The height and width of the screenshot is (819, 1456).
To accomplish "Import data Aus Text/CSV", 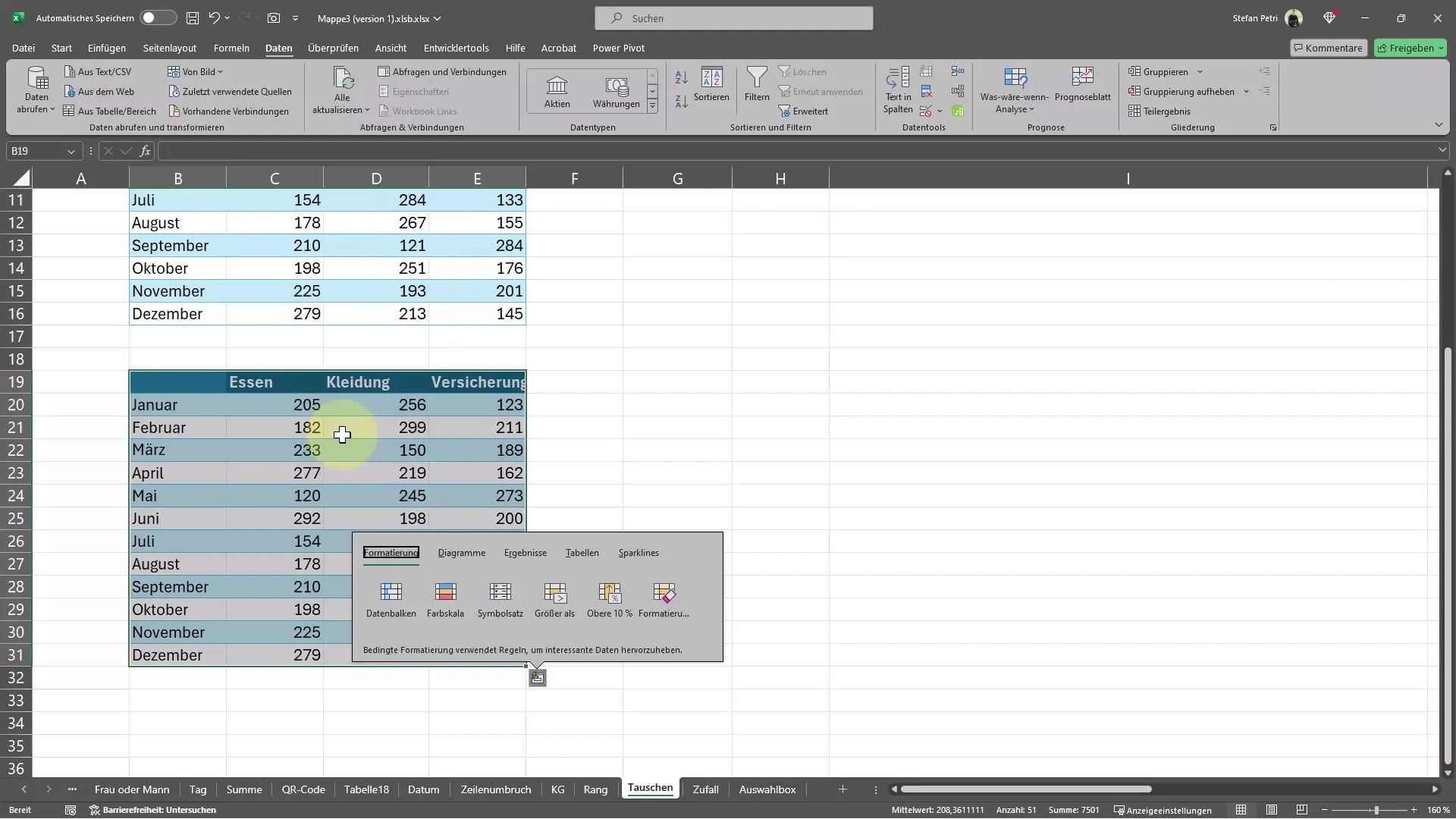I will coord(98,72).
